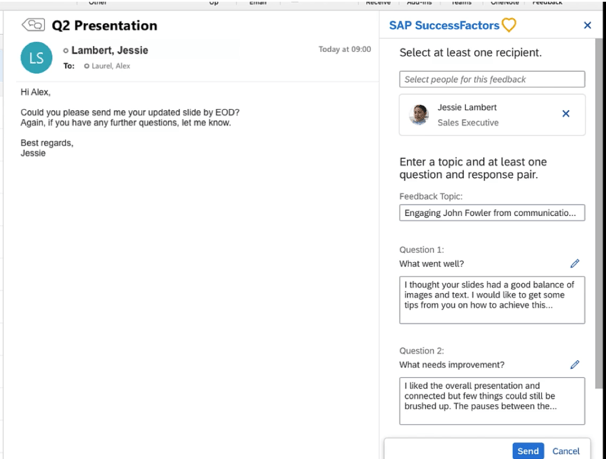The height and width of the screenshot is (459, 606).
Task: Click Jessie Lambert's profile photo
Action: (419, 115)
